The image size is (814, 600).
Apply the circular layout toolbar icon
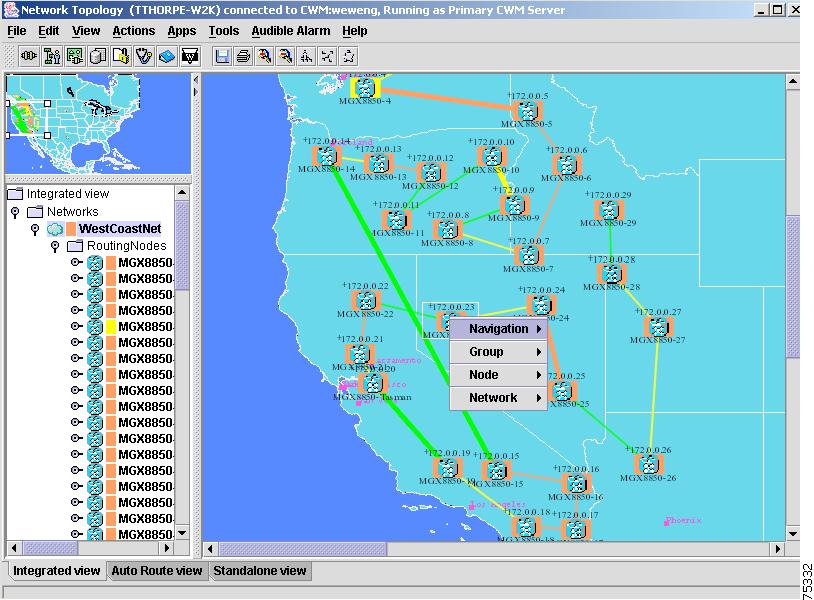349,56
